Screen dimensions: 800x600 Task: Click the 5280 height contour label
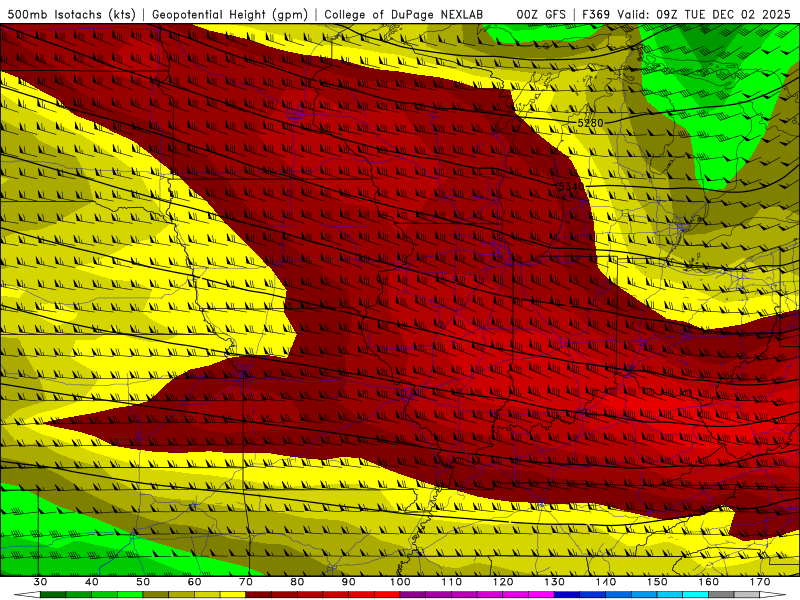[x=590, y=123]
